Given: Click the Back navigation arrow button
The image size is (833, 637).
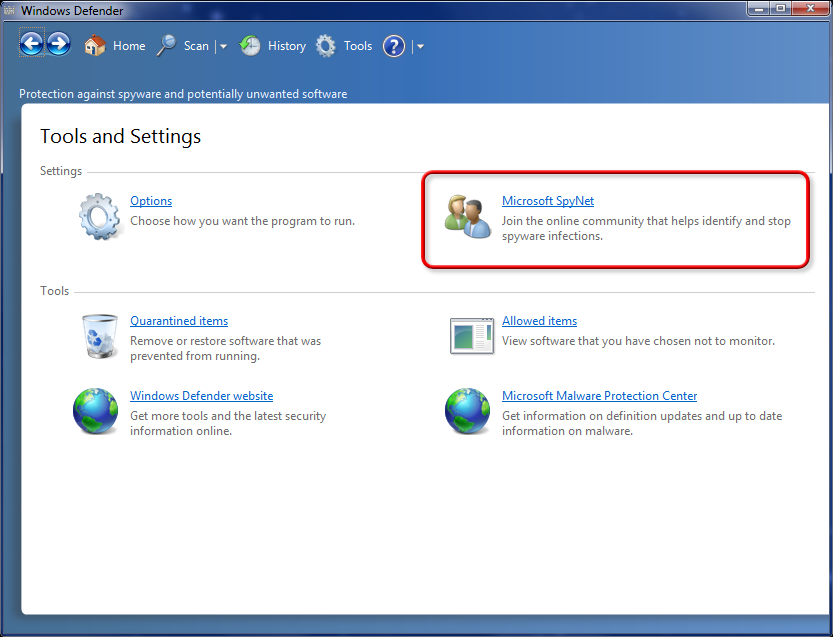Looking at the screenshot, I should click(32, 45).
